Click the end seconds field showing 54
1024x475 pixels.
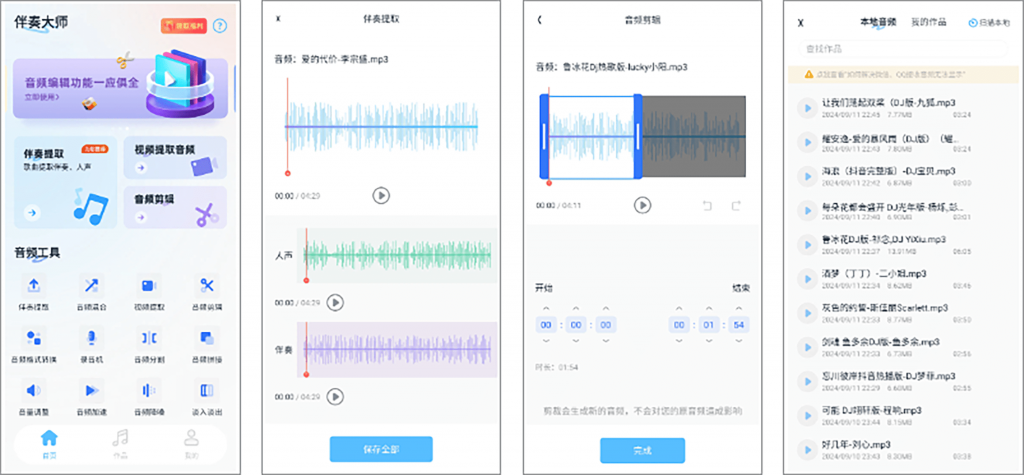pos(739,325)
